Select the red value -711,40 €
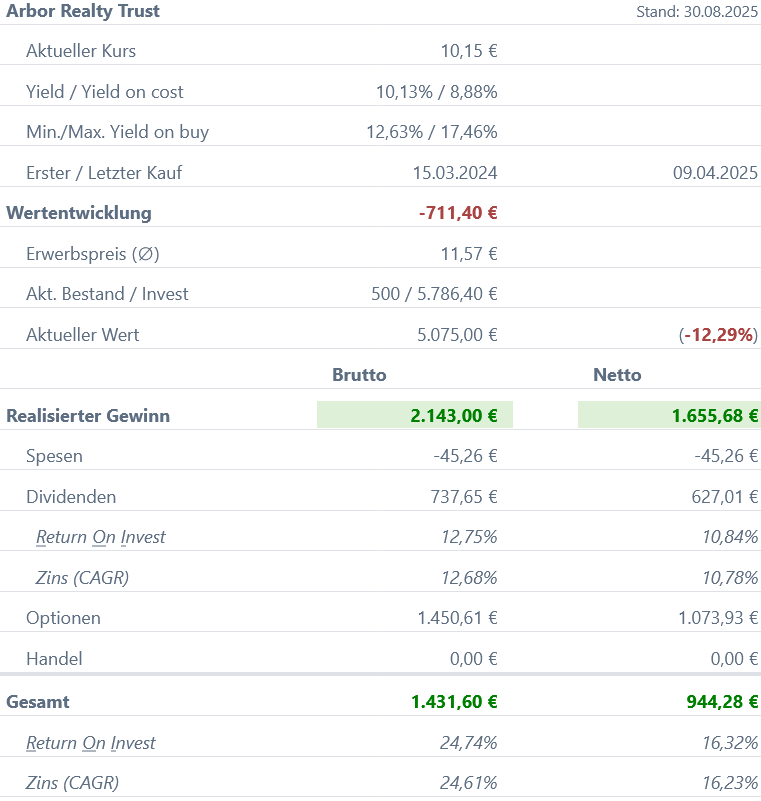This screenshot has width=761, height=801. (458, 213)
